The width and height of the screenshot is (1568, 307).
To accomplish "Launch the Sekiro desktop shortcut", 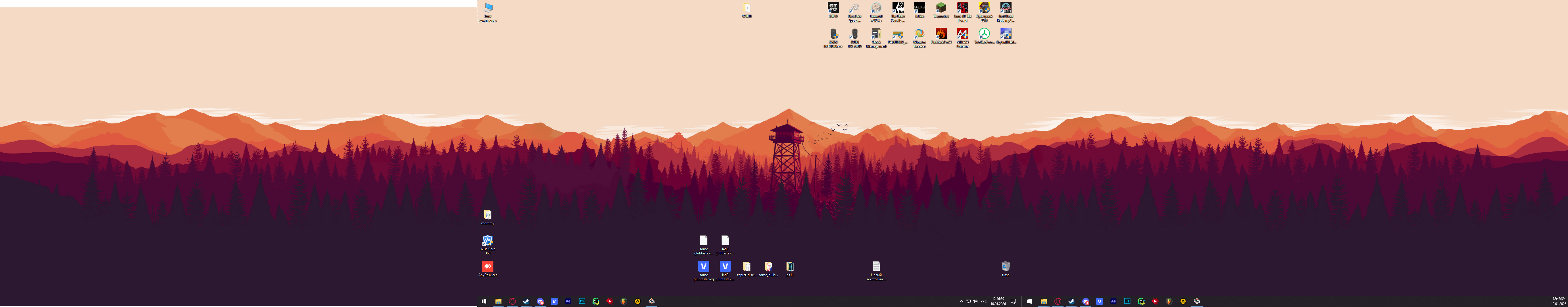I will click(919, 9).
